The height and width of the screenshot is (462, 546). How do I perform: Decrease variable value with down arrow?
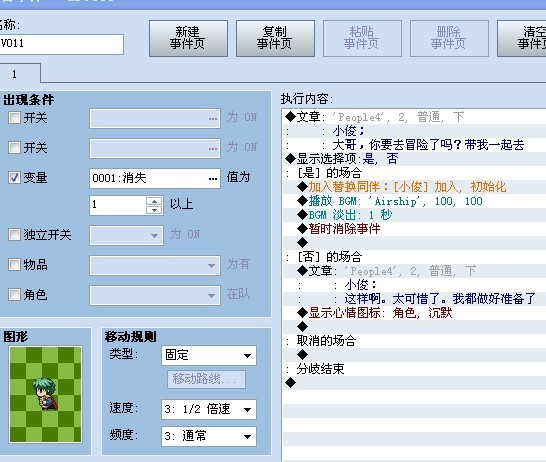pyautogui.click(x=154, y=210)
